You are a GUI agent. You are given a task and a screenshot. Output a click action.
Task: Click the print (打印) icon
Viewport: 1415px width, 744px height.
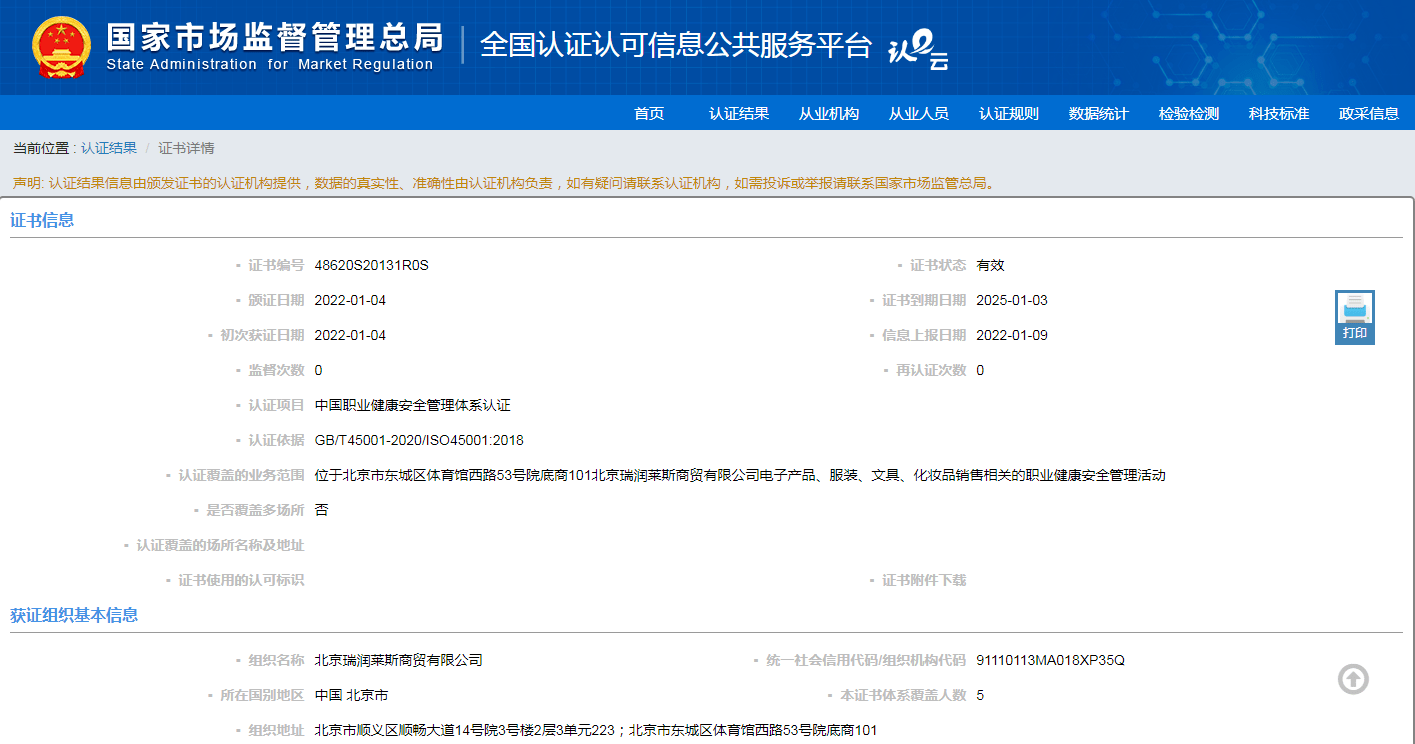click(1355, 317)
